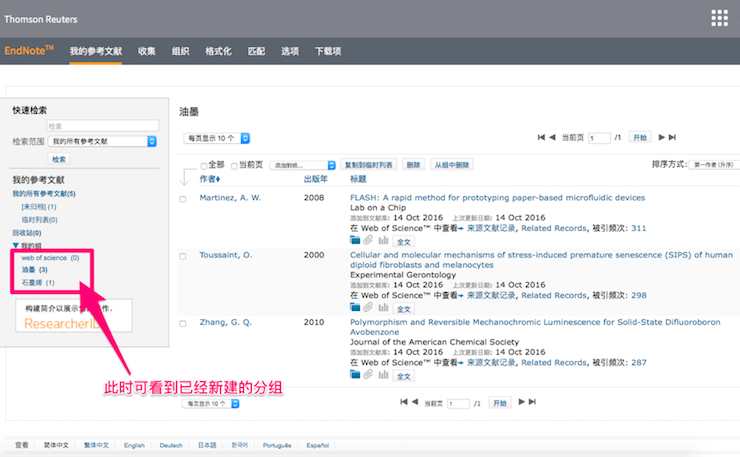
Task: Go to last page using bottom pager
Action: click(x=532, y=402)
